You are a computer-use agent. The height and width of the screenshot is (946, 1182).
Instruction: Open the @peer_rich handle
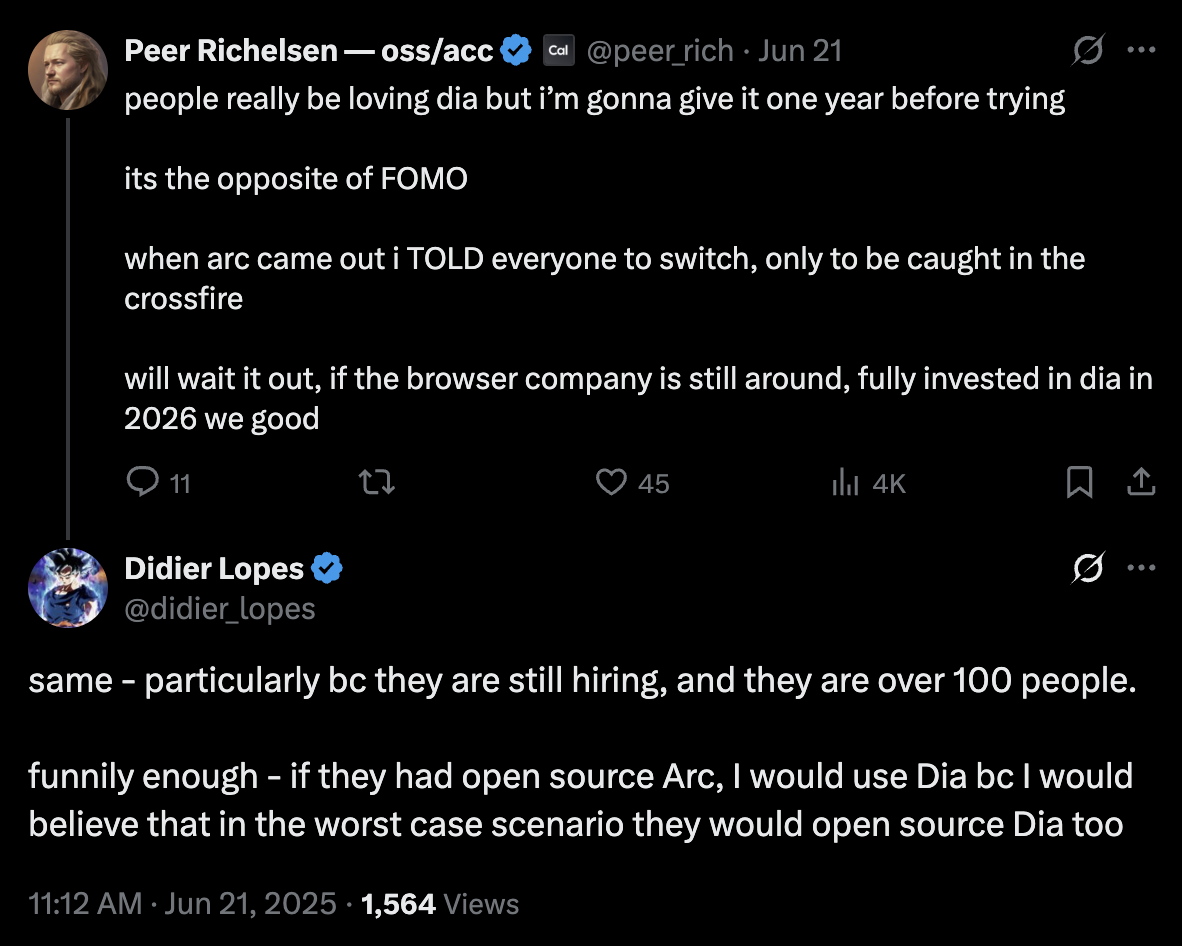pyautogui.click(x=660, y=51)
